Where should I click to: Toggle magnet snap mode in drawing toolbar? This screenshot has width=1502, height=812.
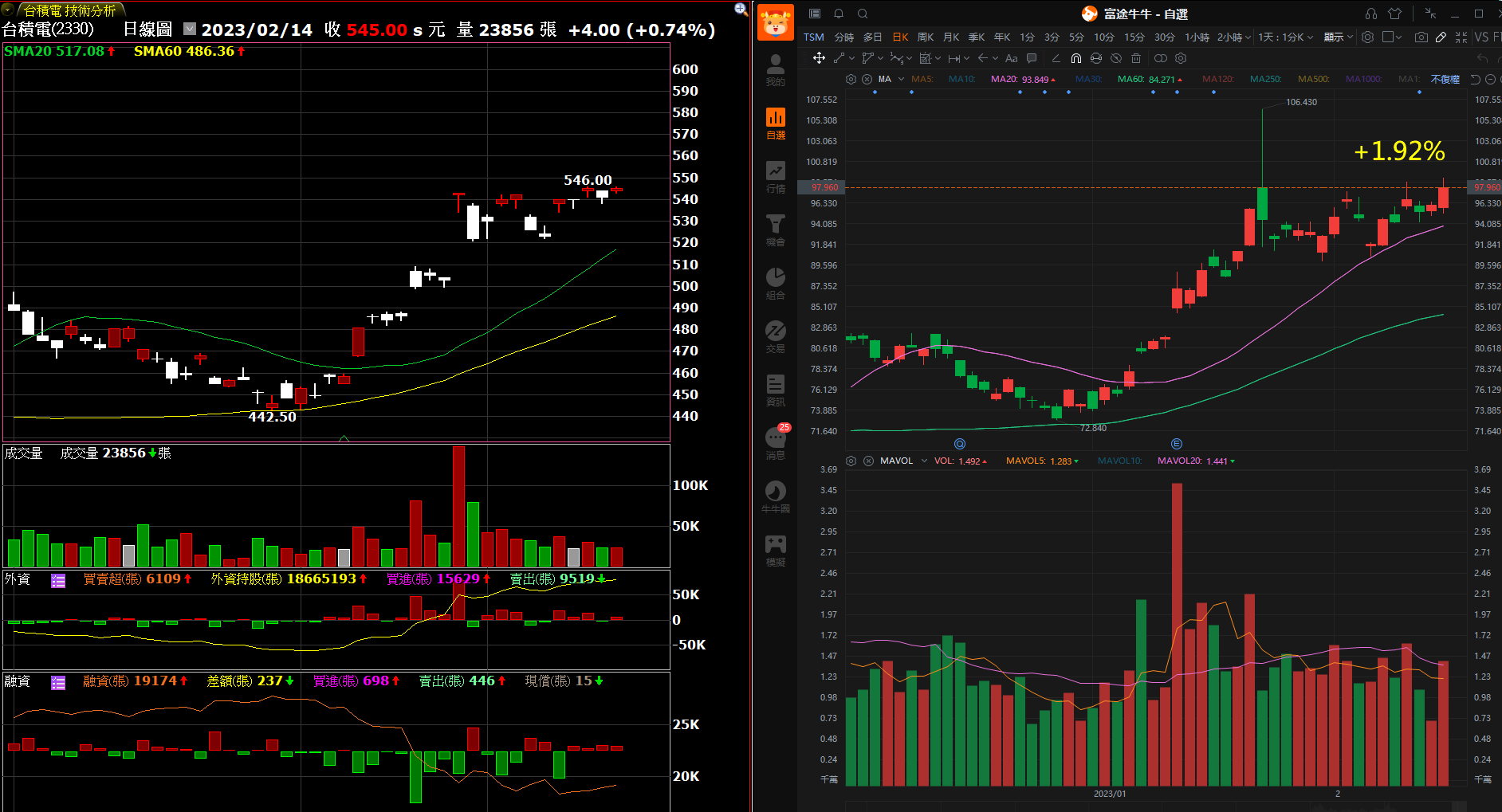pyautogui.click(x=1075, y=58)
